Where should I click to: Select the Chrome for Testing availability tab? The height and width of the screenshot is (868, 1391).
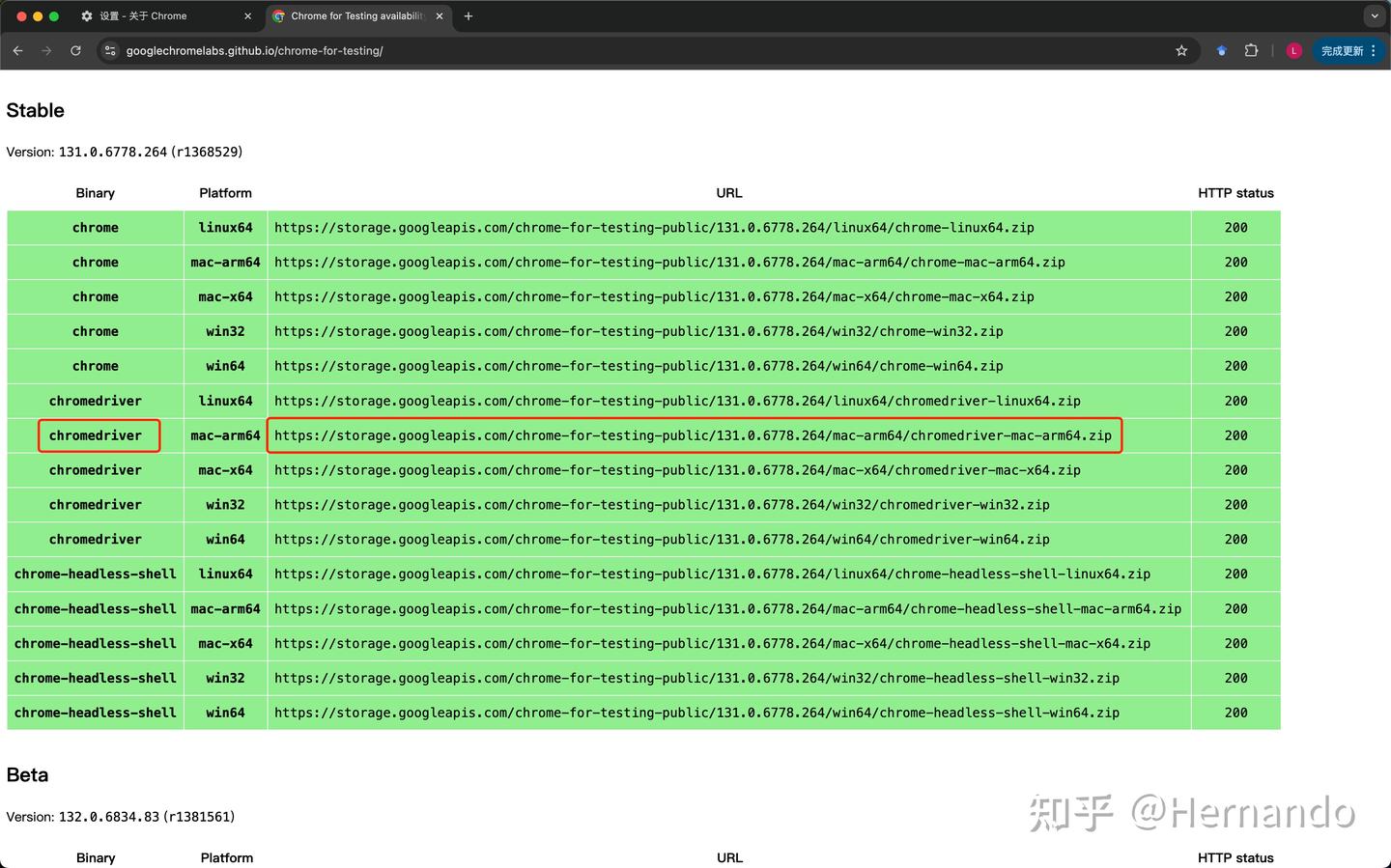357,16
